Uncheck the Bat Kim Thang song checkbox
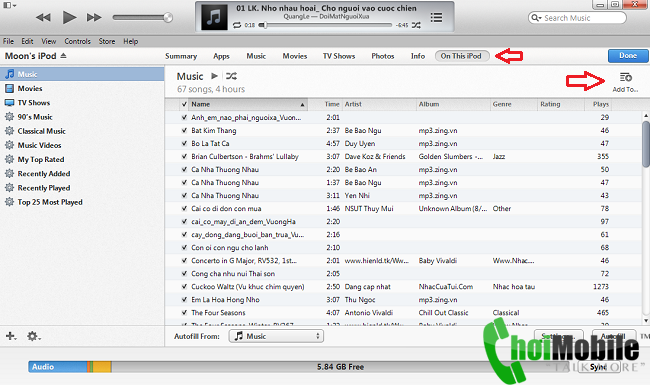Viewport: 650px width, 385px height. 184,130
